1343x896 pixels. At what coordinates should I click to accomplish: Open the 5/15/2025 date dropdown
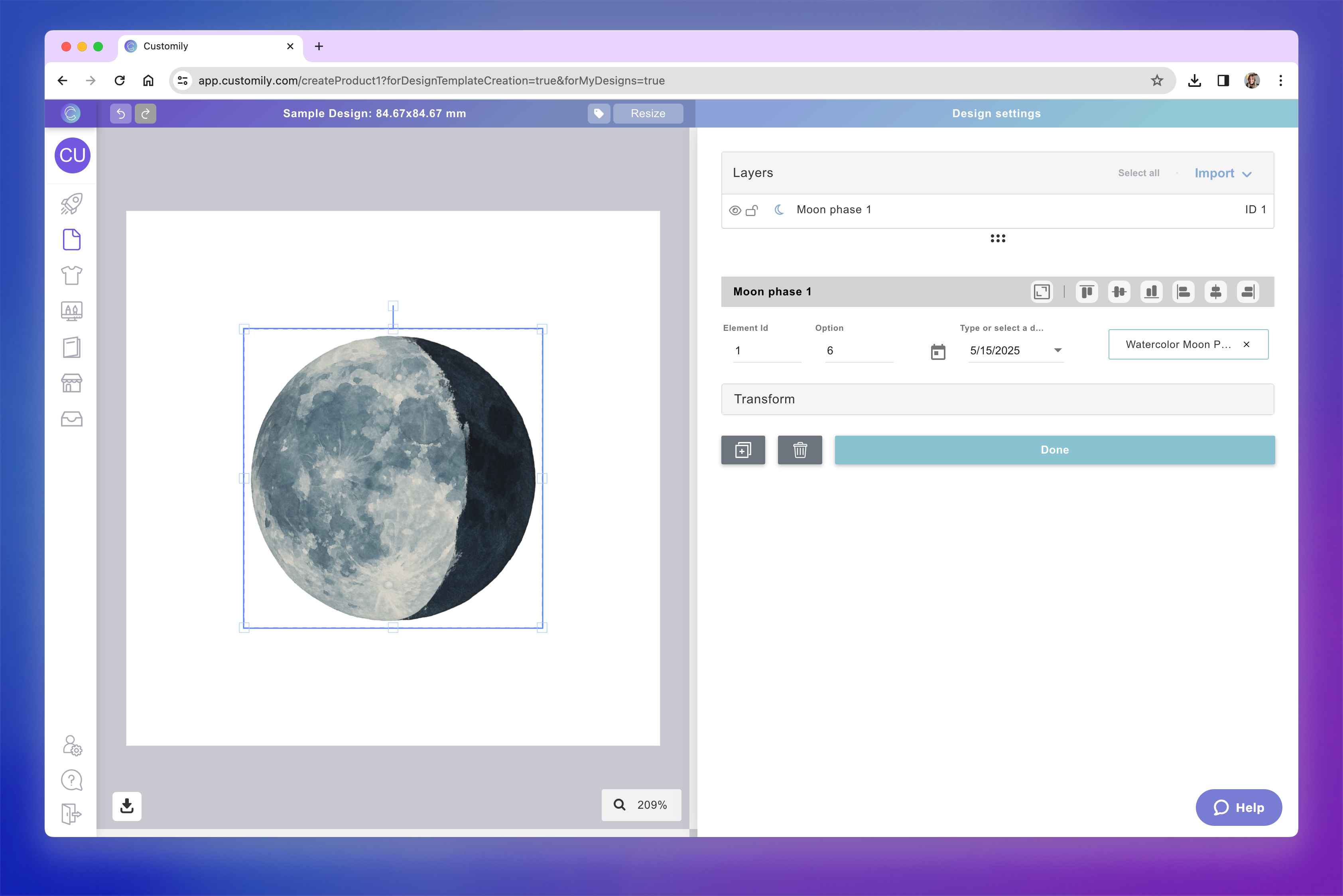[x=1058, y=350]
